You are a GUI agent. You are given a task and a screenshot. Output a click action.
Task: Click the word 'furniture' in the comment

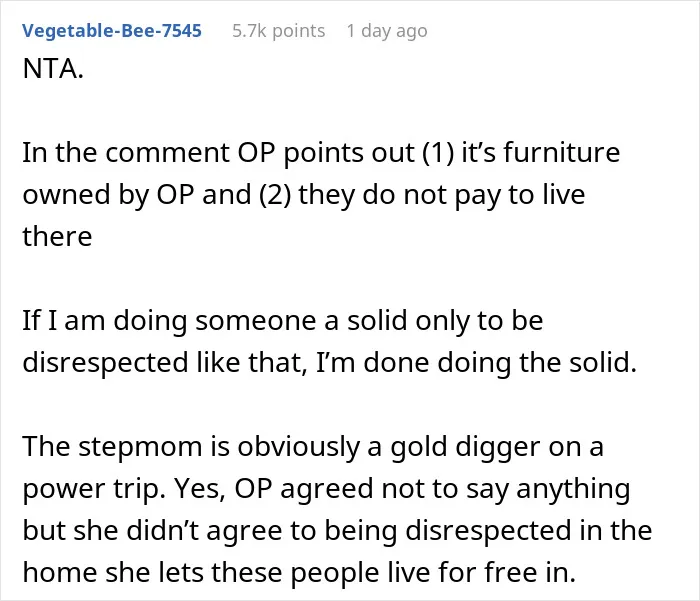coord(562,153)
